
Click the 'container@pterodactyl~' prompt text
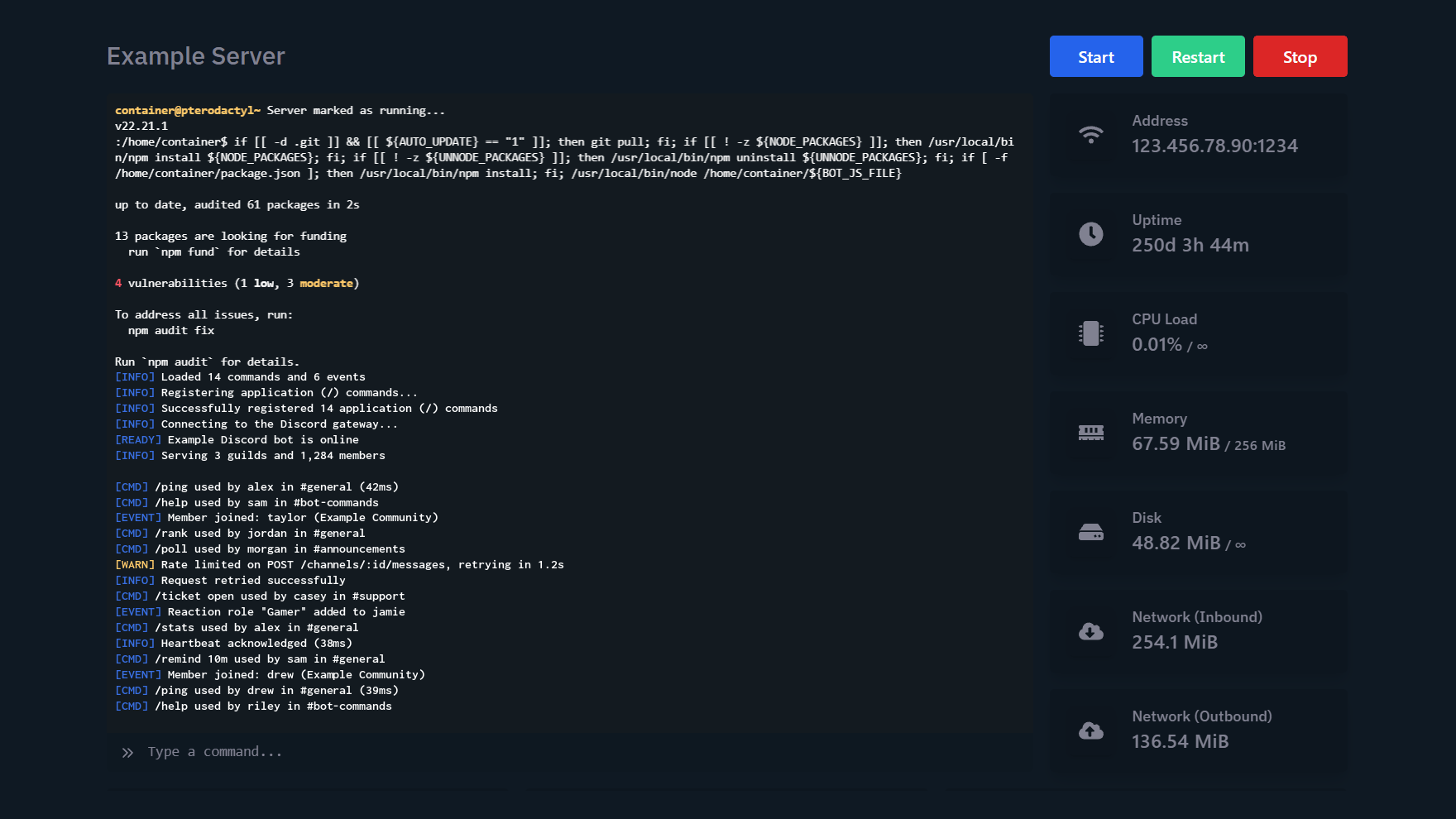(188, 110)
